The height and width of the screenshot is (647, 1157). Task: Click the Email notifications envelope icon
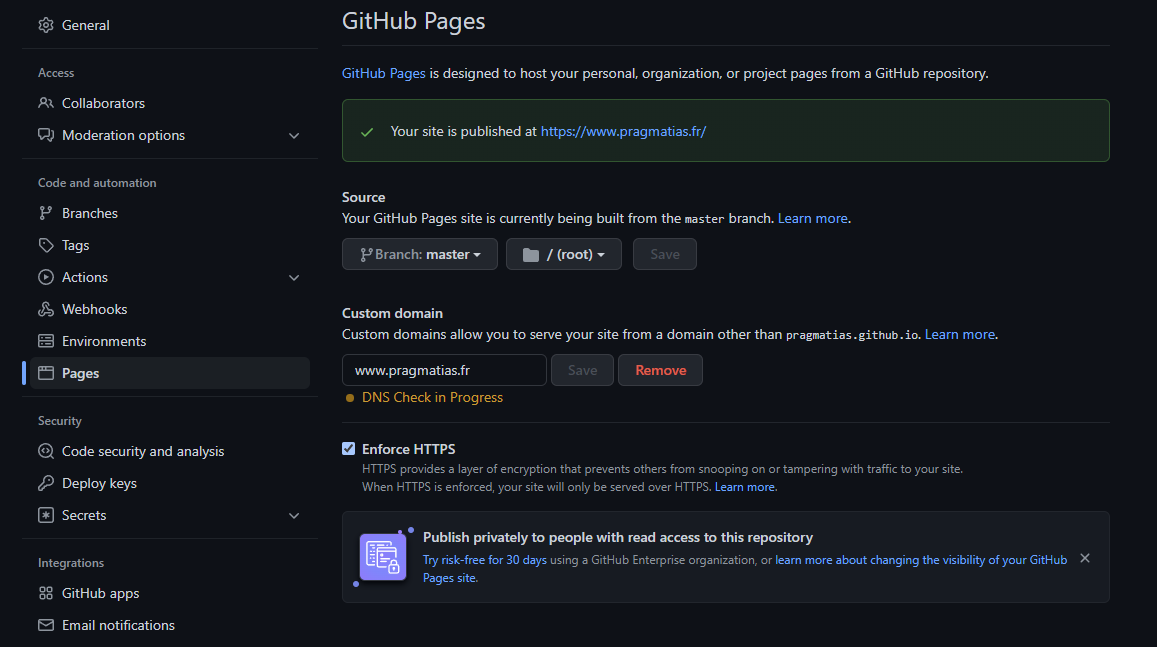(46, 625)
